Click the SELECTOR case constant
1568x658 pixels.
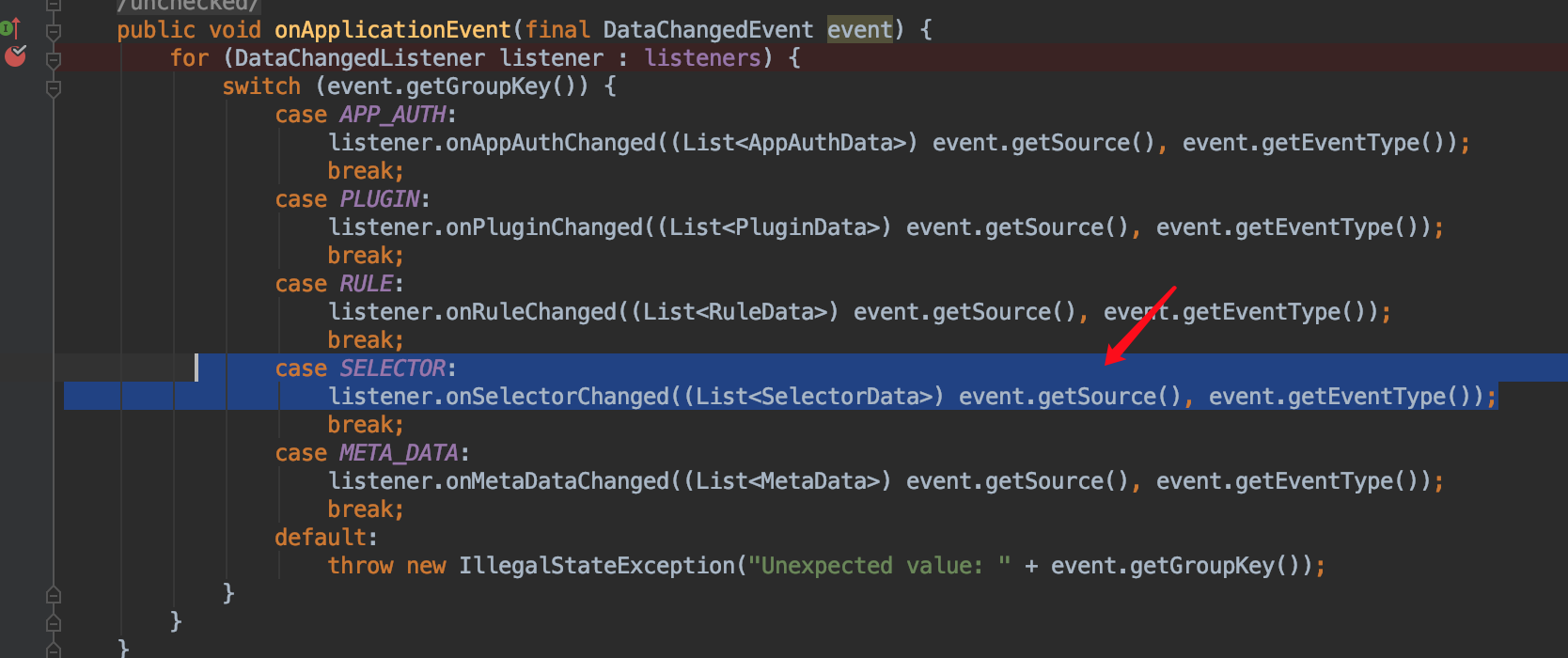393,368
